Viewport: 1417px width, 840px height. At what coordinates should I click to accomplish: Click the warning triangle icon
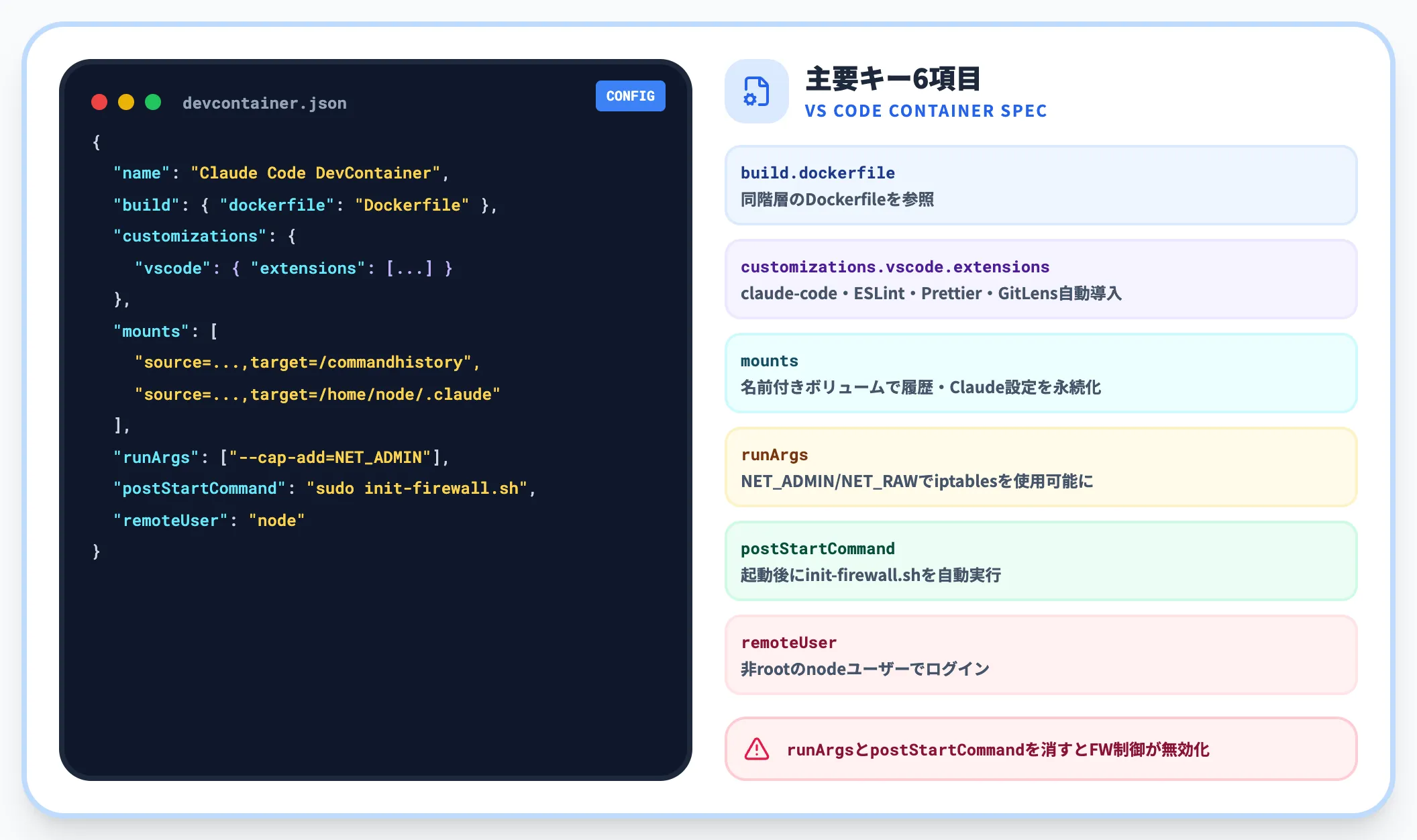pyautogui.click(x=757, y=749)
